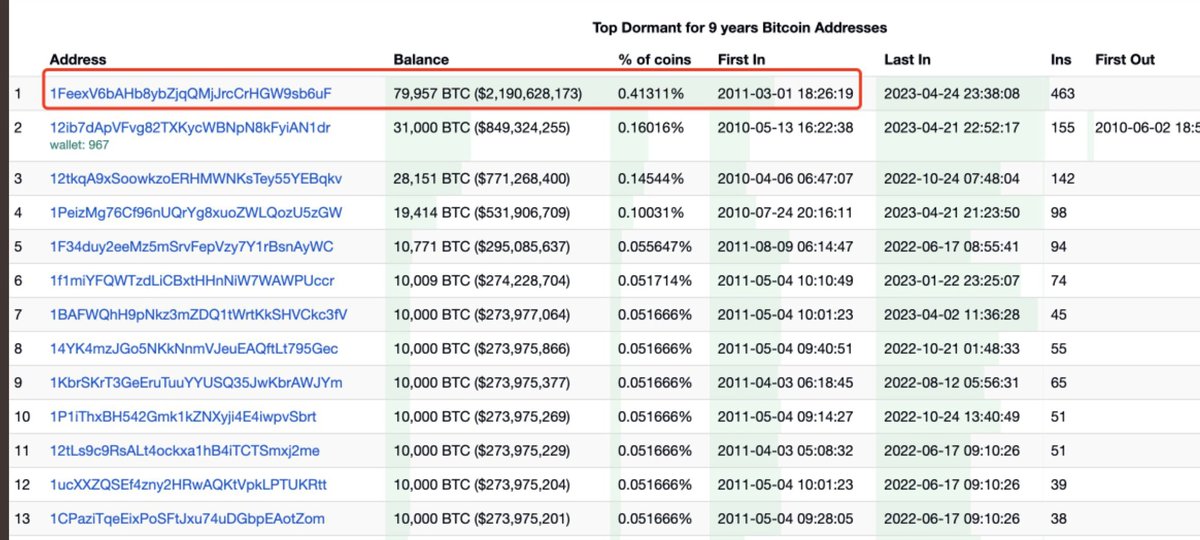
Task: Select balance 10,000 BTC ($273,975,866)
Action: coord(482,349)
